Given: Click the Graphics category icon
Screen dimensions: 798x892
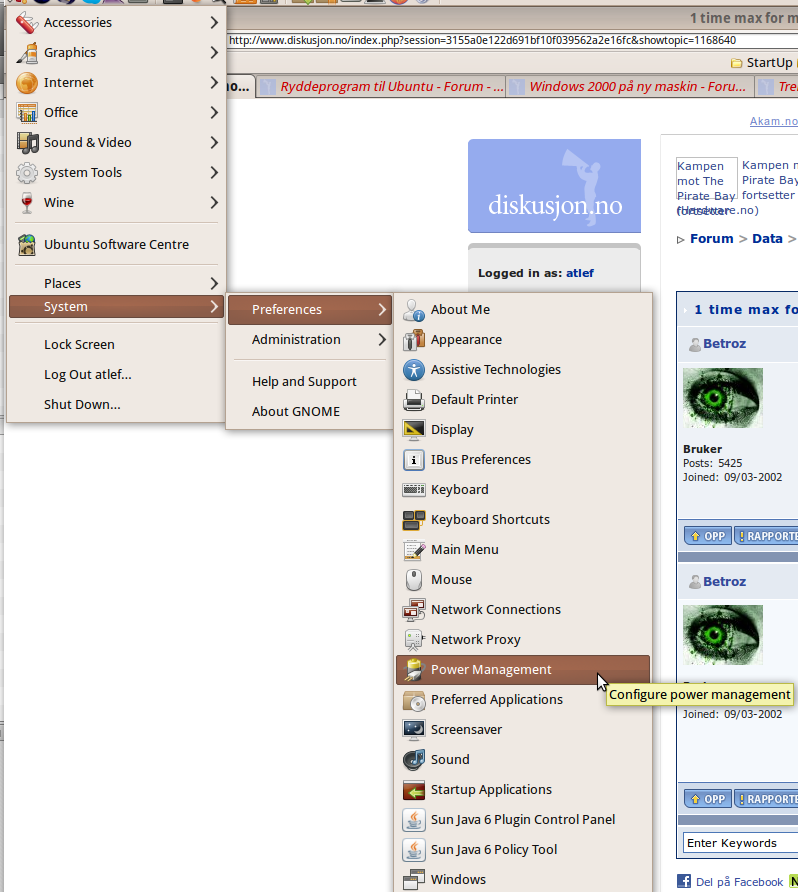Looking at the screenshot, I should [x=27, y=53].
